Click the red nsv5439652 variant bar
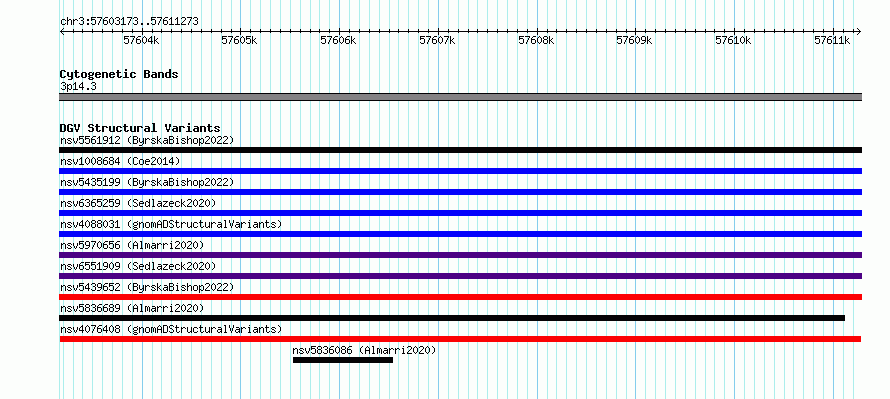 click(460, 297)
